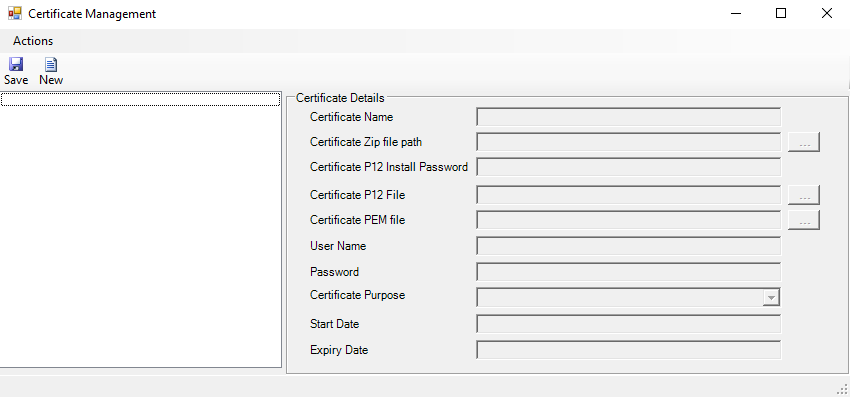The image size is (850, 397).
Task: Click the Password input field
Action: [628, 272]
